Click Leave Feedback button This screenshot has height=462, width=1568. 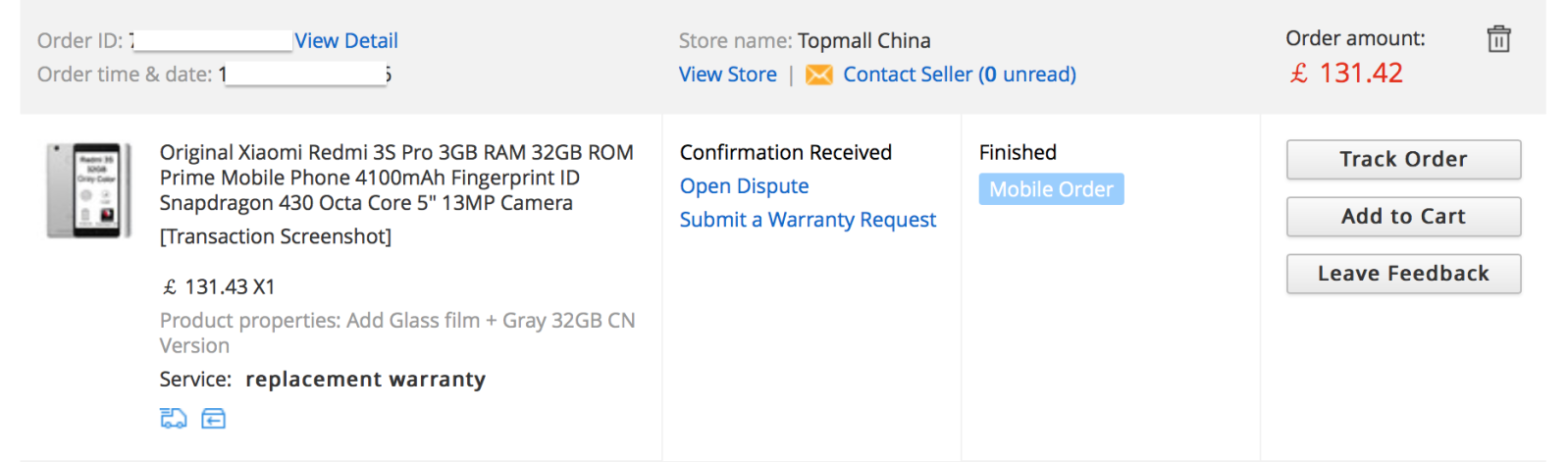[1403, 274]
